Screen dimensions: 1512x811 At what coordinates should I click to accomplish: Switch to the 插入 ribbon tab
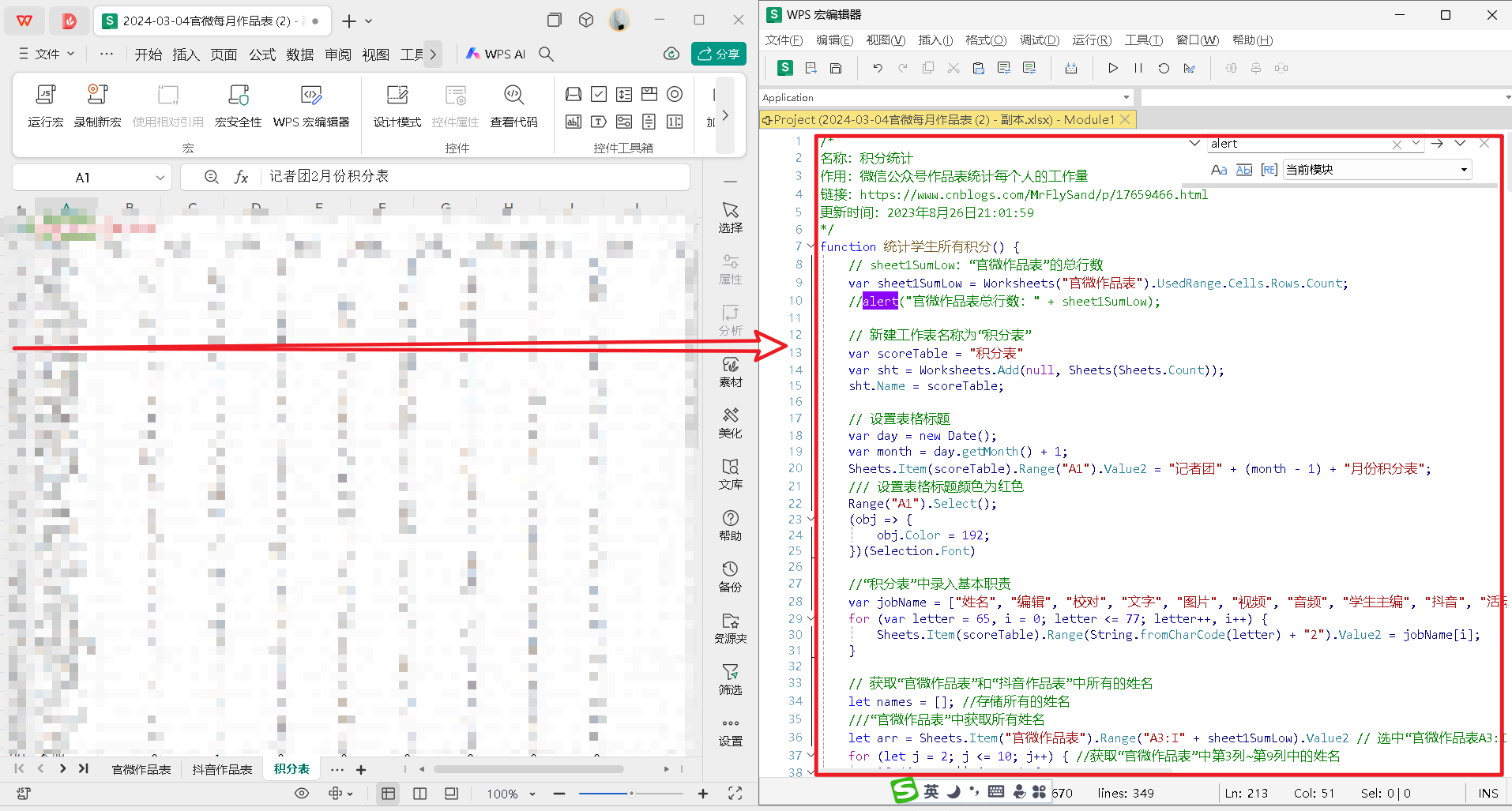coord(186,54)
